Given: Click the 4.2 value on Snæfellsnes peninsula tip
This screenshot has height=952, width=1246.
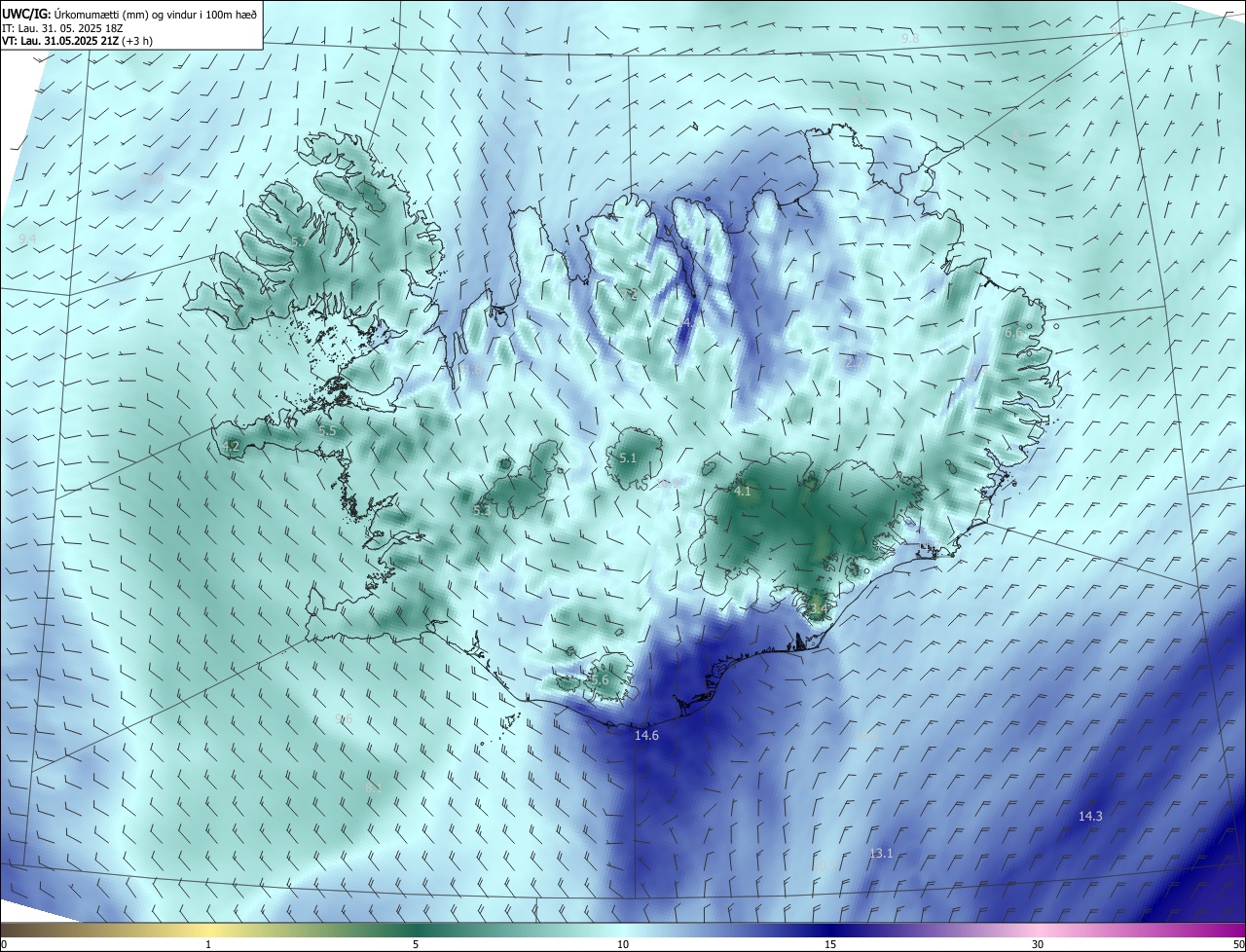Looking at the screenshot, I should 231,447.
